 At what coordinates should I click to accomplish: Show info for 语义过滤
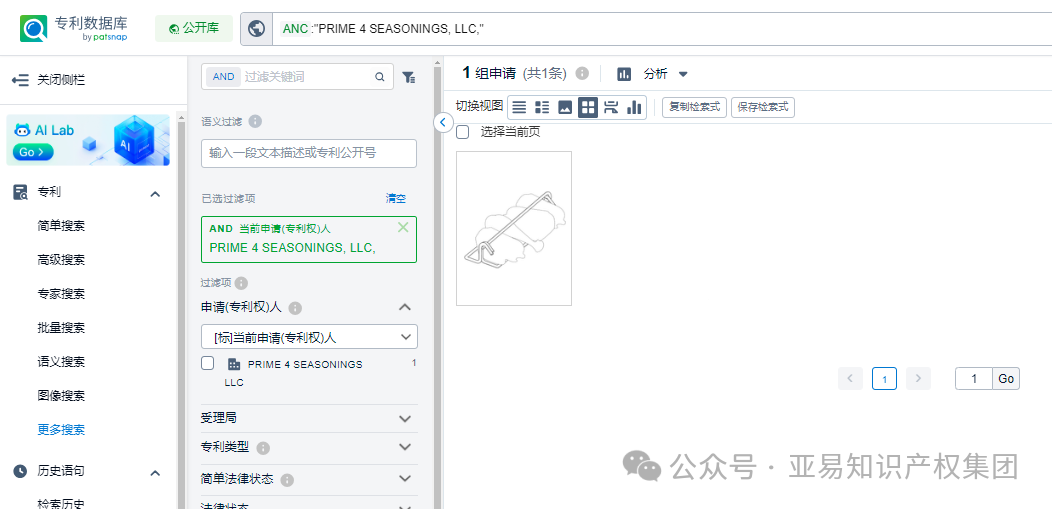pos(255,121)
